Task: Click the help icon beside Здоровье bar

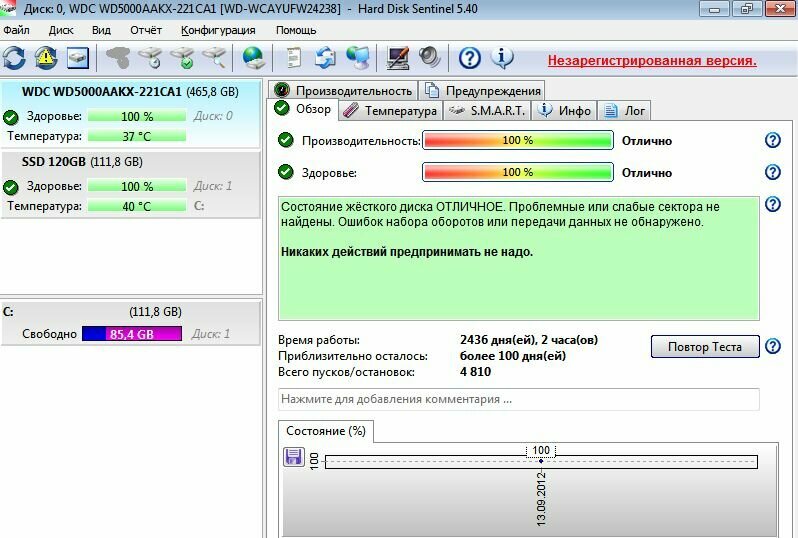Action: (x=773, y=172)
